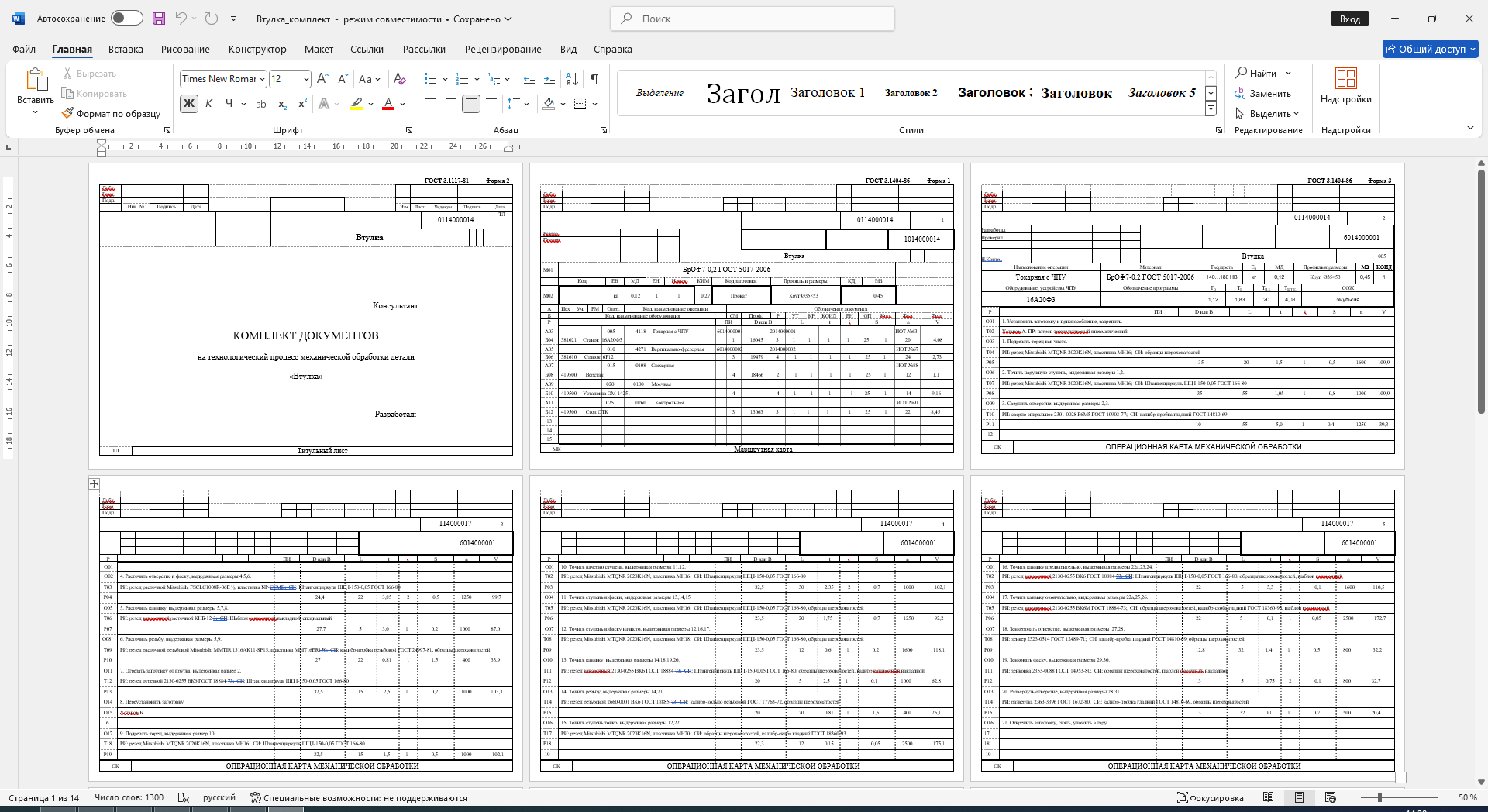Click the Вход sign-in button
The height and width of the screenshot is (812, 1488).
coord(1350,19)
